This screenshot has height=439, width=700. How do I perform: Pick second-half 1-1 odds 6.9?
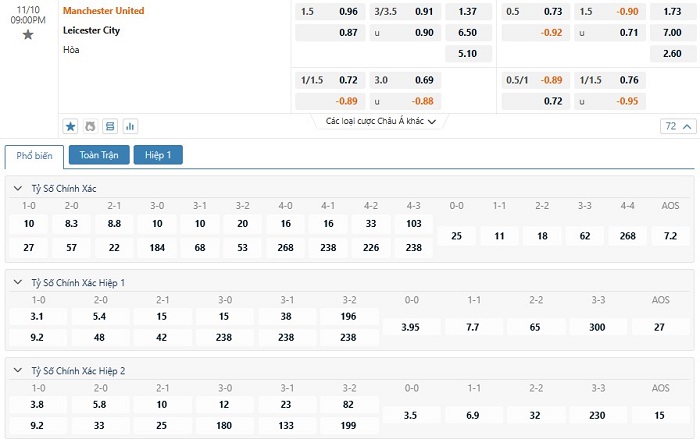click(473, 415)
